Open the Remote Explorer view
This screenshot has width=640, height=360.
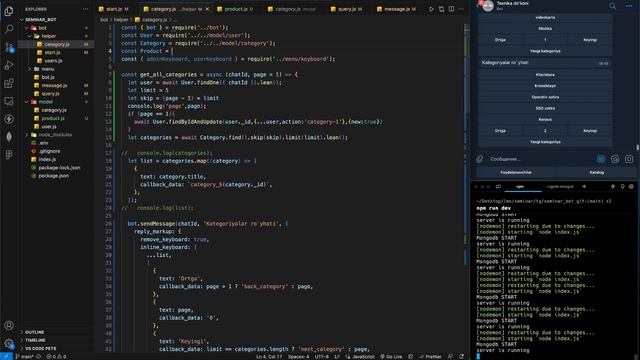(9, 101)
